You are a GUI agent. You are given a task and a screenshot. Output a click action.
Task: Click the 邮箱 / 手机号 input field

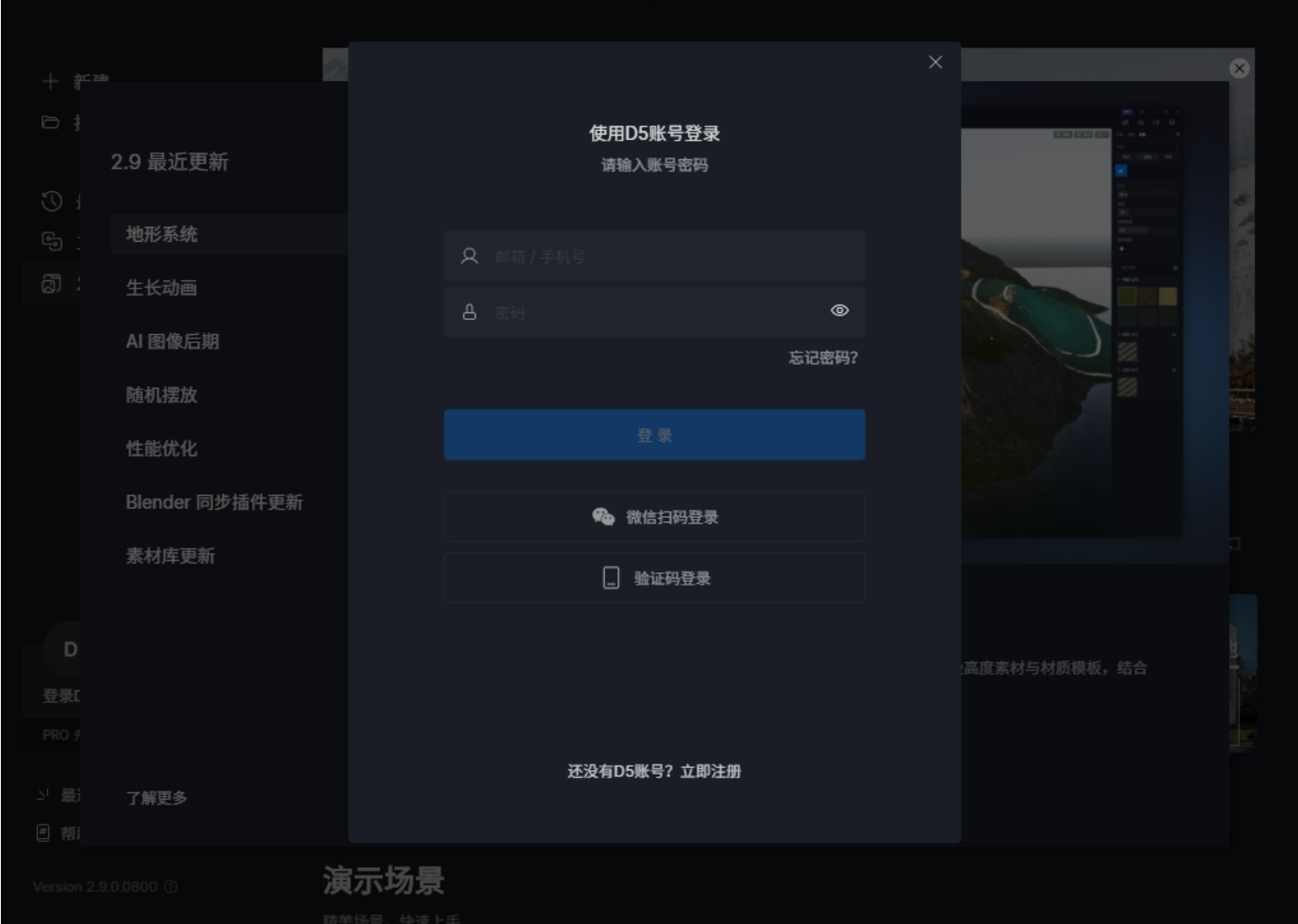pyautogui.click(x=654, y=256)
